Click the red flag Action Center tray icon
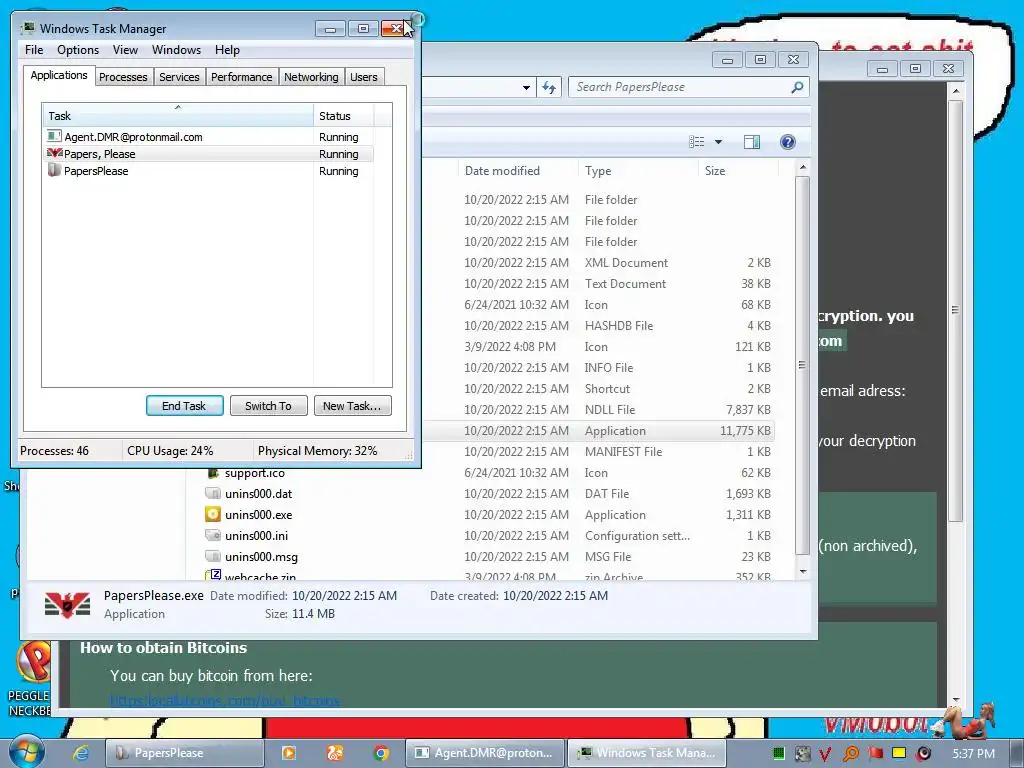Screen dimensions: 1024x768 pyautogui.click(x=875, y=754)
